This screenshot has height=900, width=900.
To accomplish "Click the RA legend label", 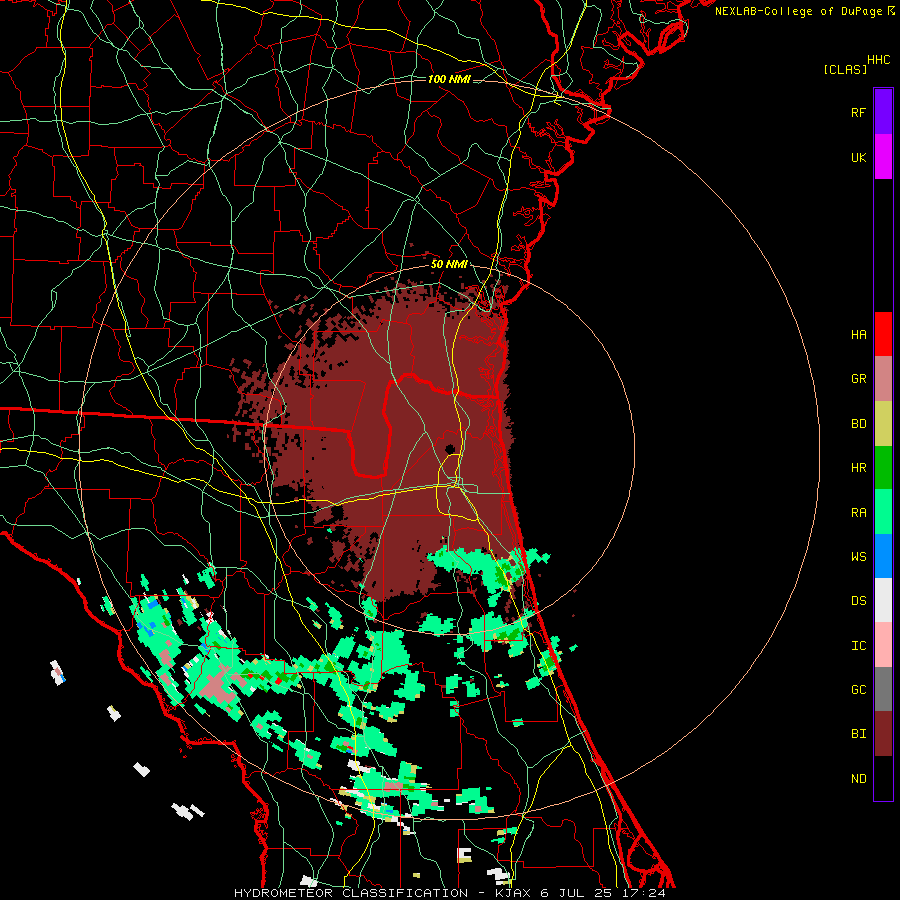I will [858, 513].
